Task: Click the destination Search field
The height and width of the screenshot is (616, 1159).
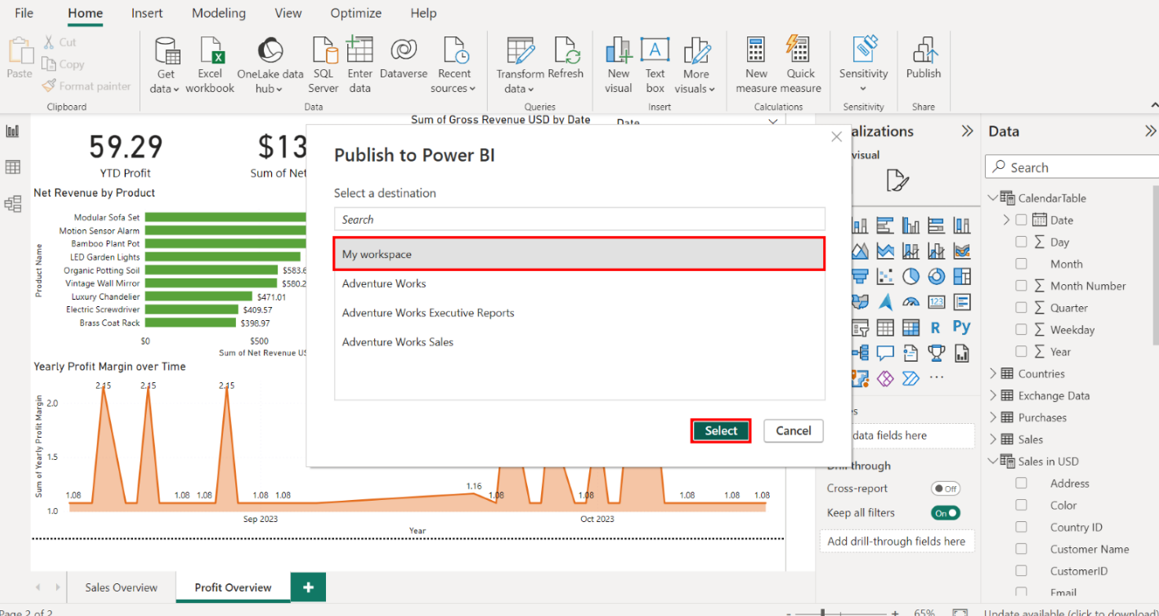Action: [x=579, y=219]
